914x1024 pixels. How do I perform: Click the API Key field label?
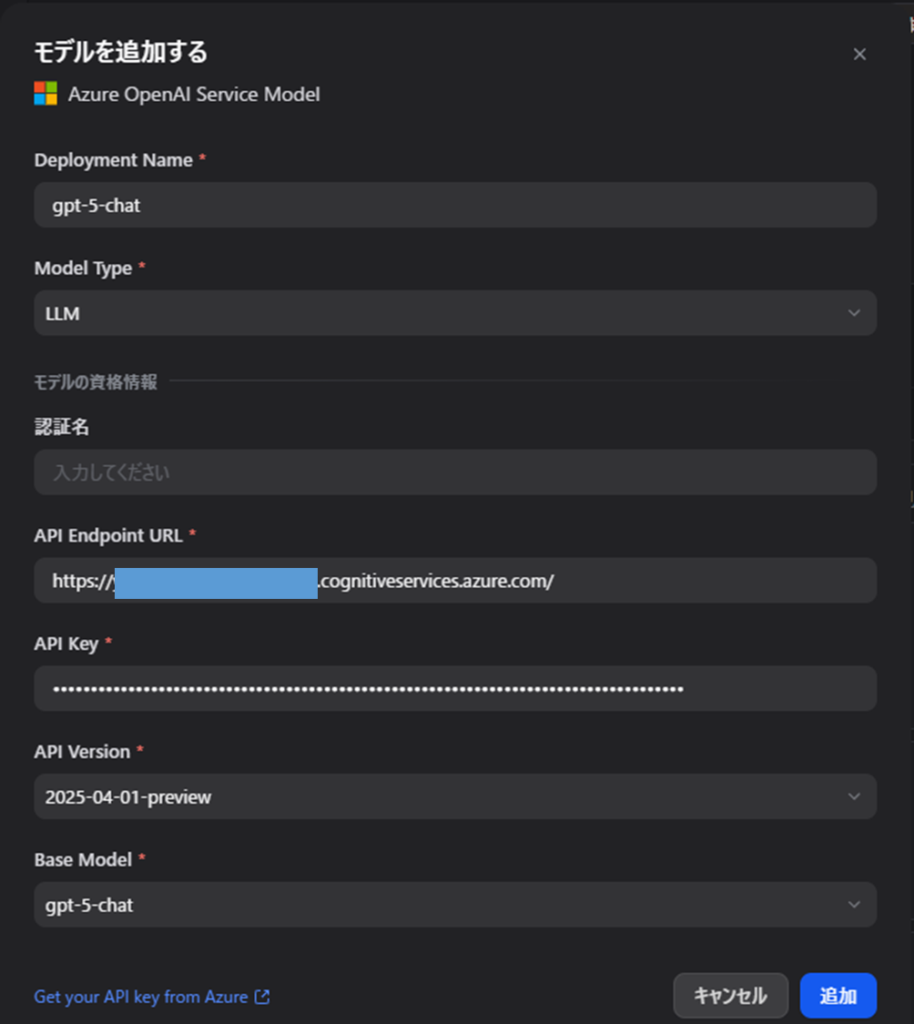click(x=66, y=644)
